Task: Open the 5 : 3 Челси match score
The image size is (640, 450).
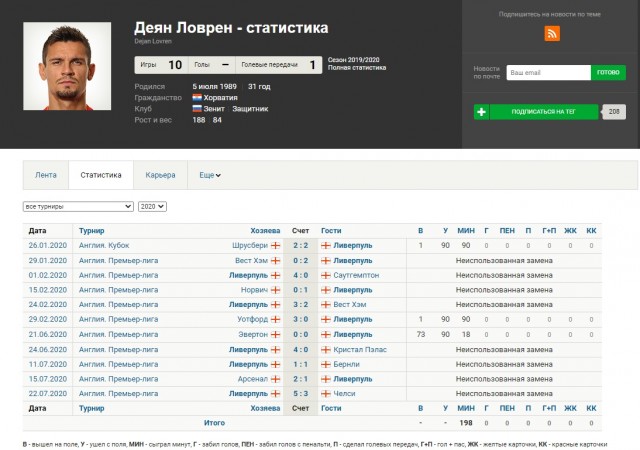Action: (300, 394)
